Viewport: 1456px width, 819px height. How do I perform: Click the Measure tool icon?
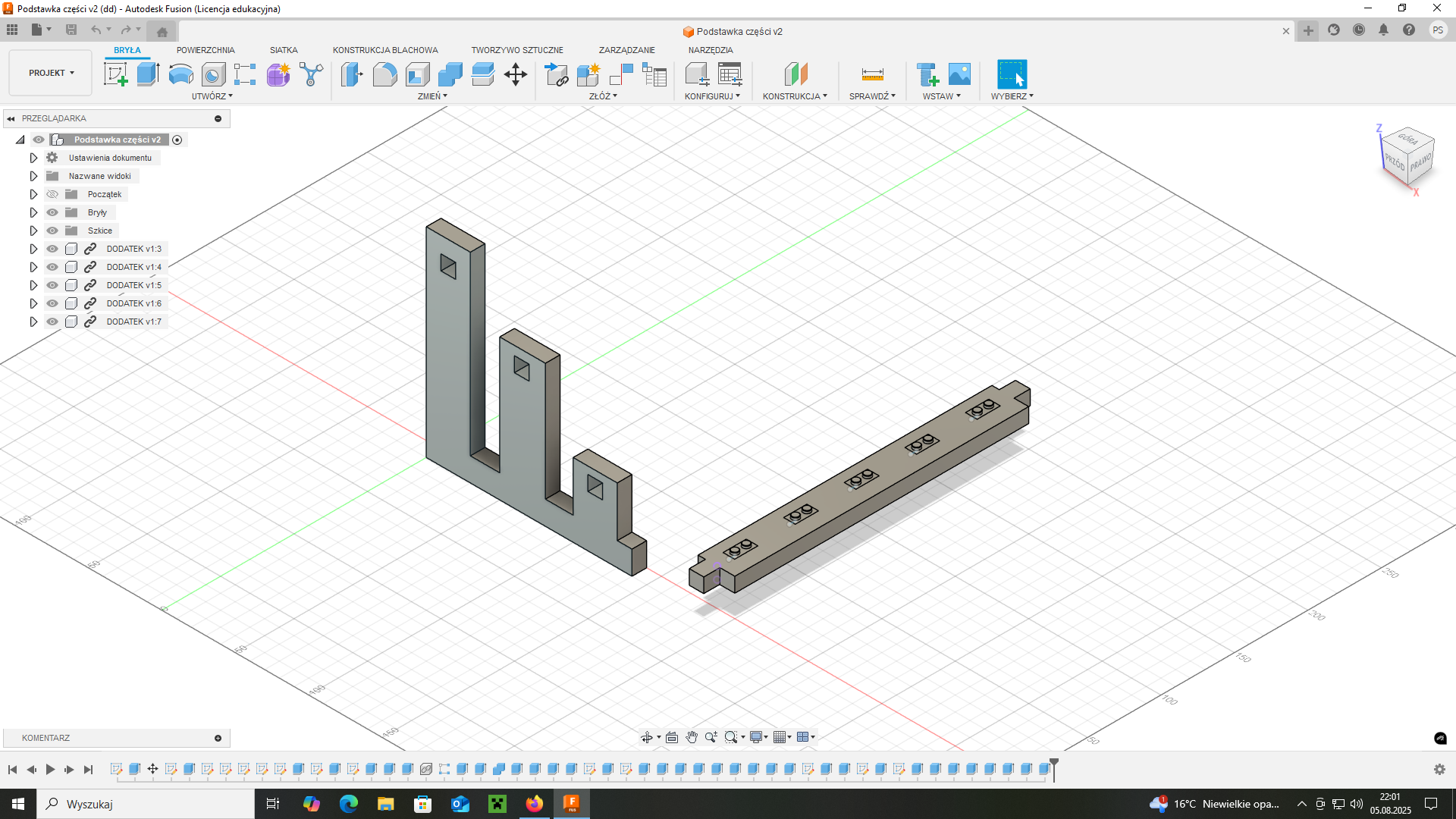pos(872,74)
